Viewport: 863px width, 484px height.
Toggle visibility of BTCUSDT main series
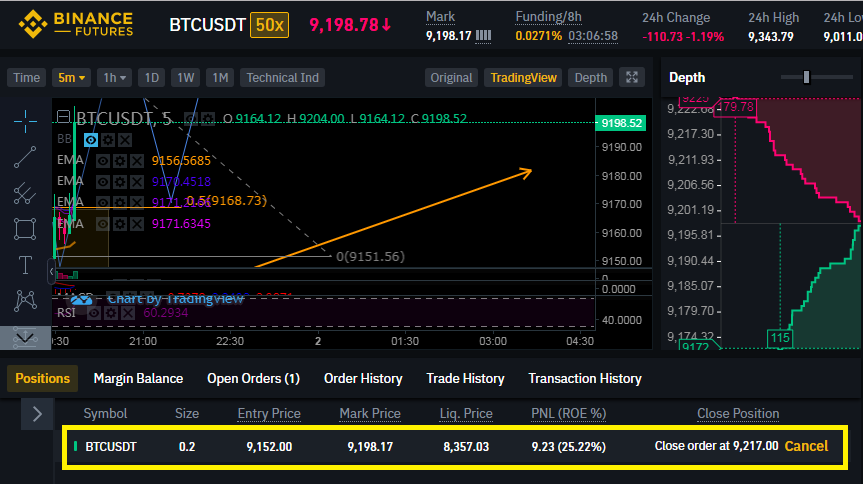pyautogui.click(x=190, y=119)
